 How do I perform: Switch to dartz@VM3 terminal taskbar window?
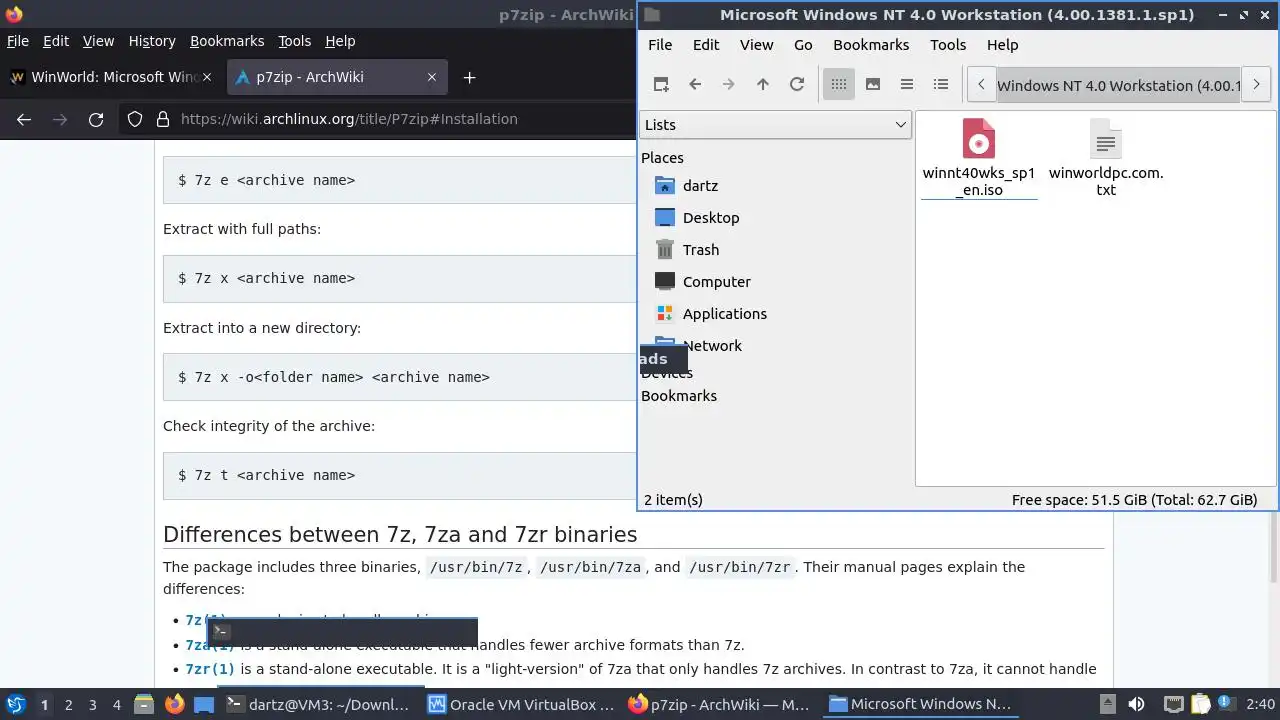[320, 704]
